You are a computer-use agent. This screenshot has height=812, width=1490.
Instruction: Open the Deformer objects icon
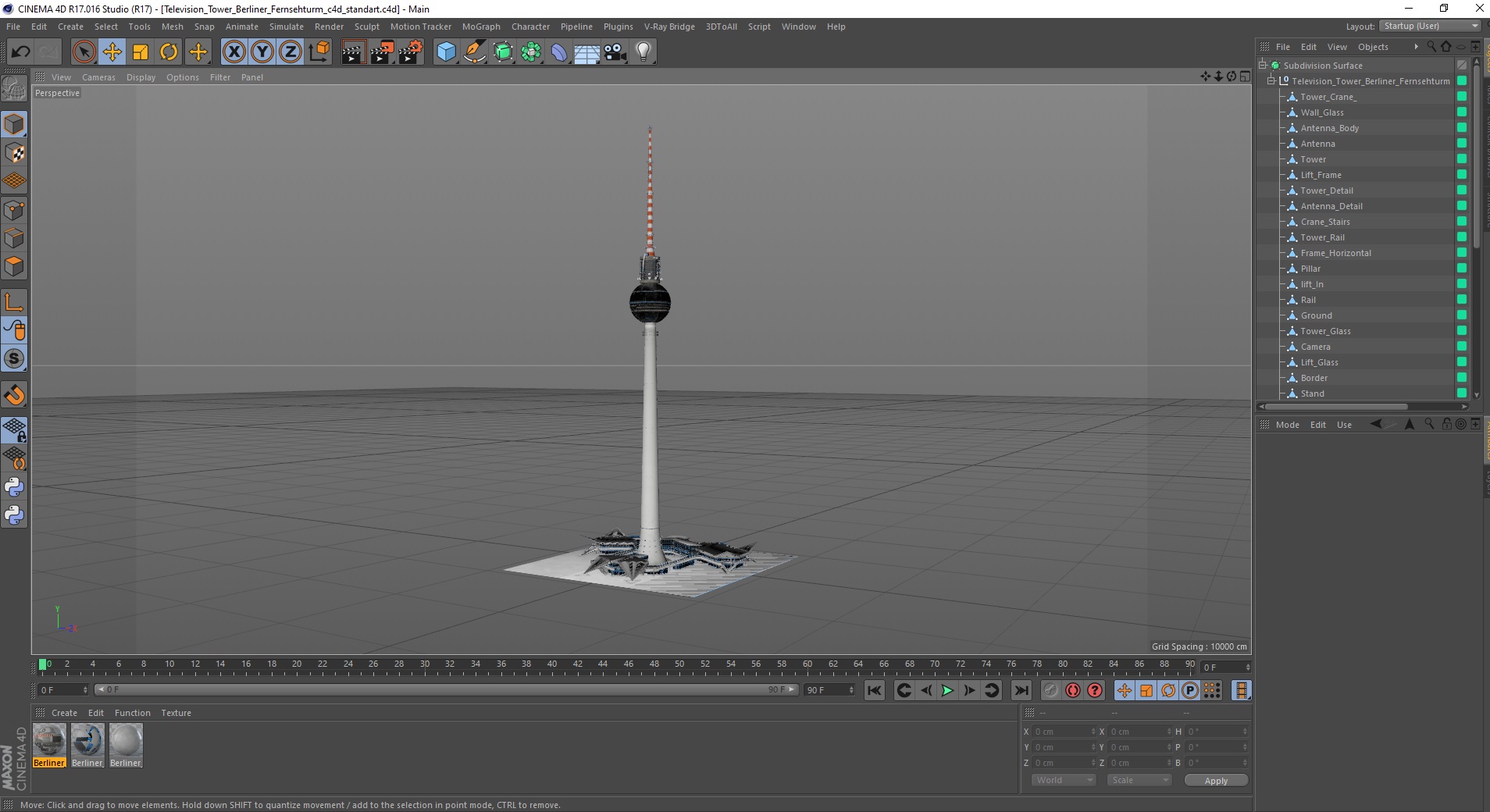point(559,52)
